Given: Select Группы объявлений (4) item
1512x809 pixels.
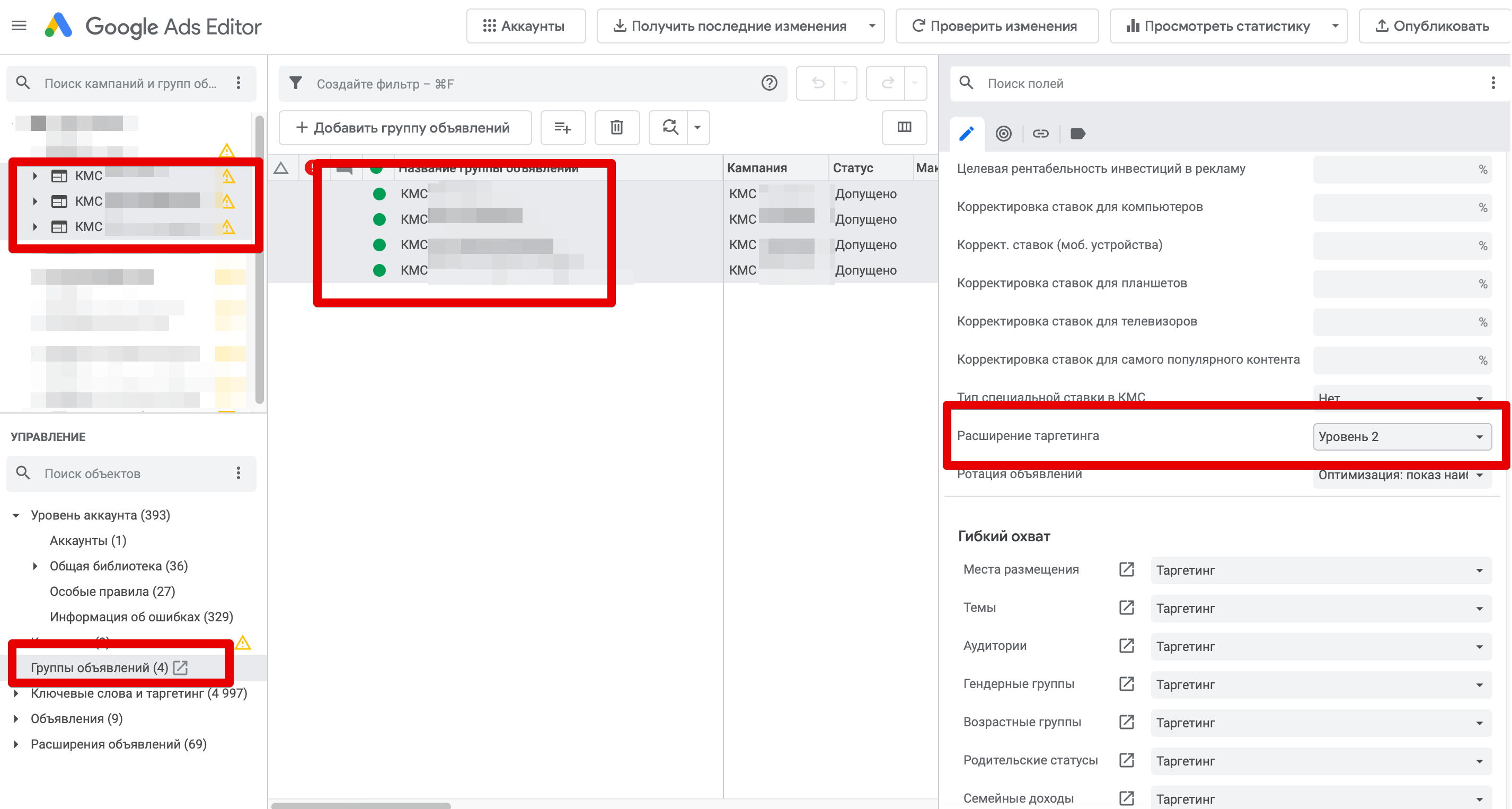Looking at the screenshot, I should 99,667.
